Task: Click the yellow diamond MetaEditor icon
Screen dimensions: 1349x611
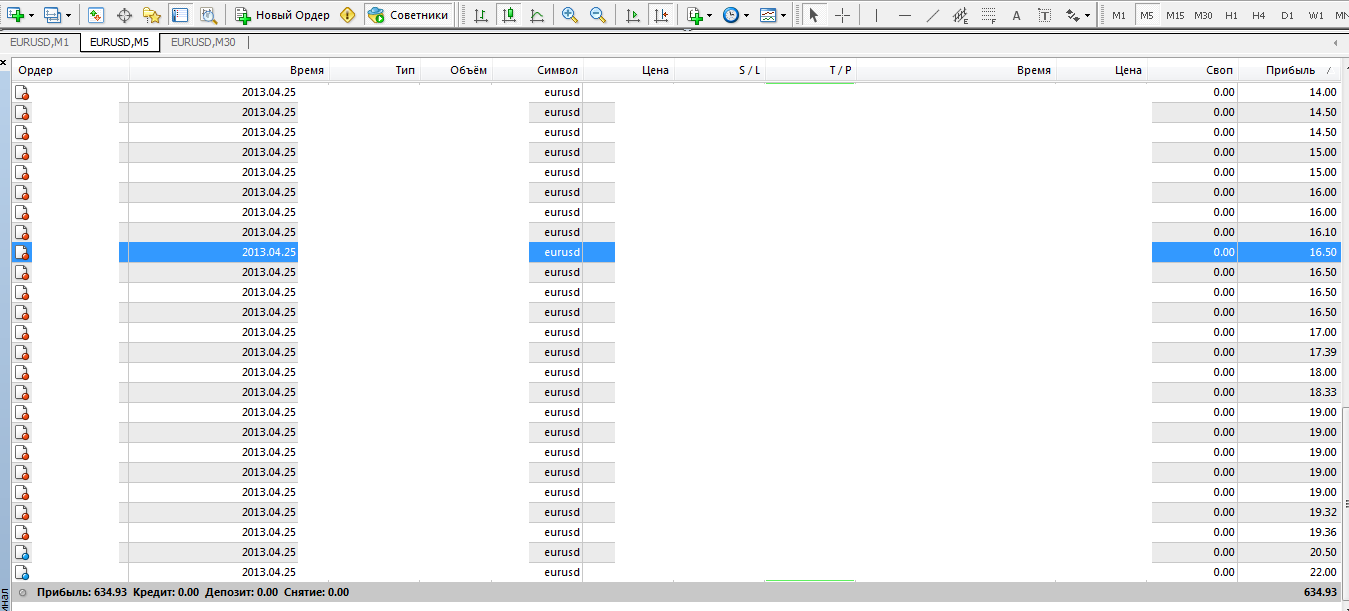Action: (x=347, y=15)
